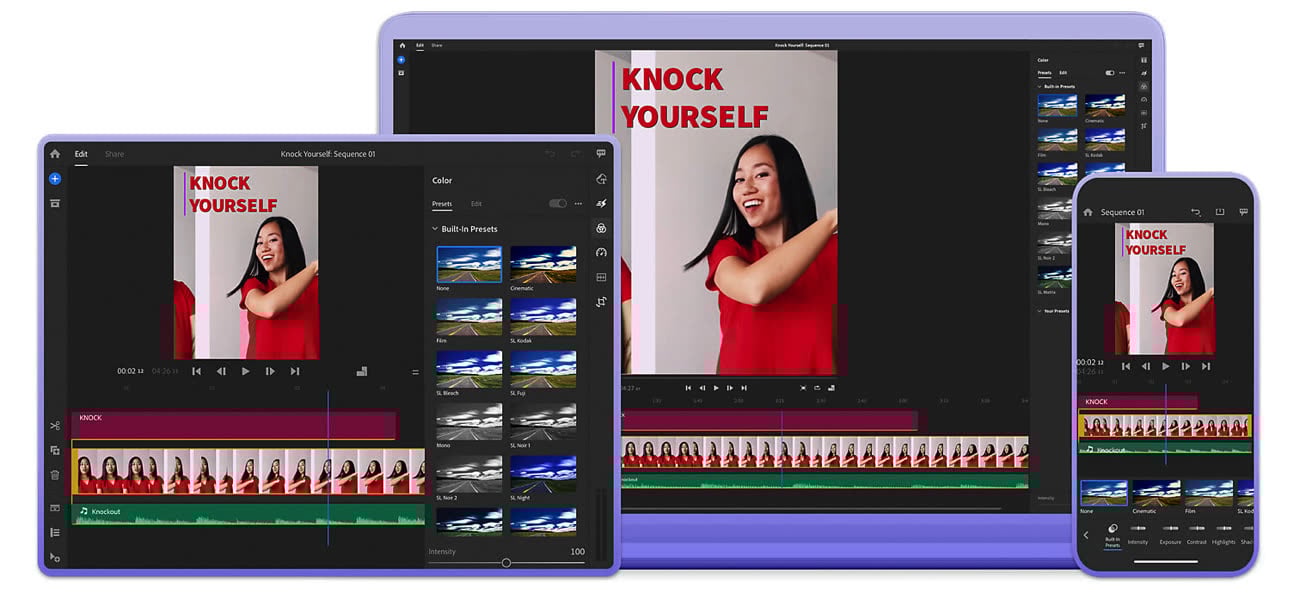Click the Home icon on the laptop
1300x607 pixels.
pos(402,45)
